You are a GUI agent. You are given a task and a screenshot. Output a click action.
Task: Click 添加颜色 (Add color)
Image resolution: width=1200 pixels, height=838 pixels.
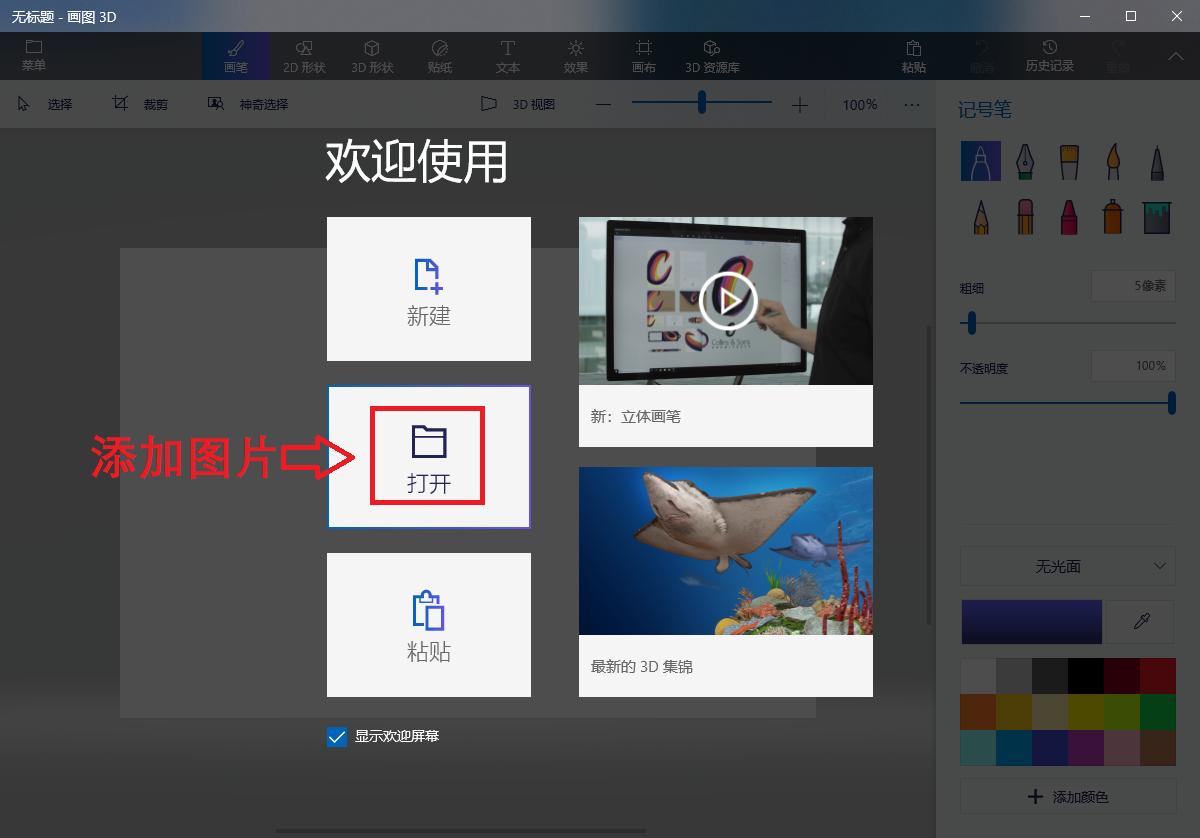(1067, 795)
